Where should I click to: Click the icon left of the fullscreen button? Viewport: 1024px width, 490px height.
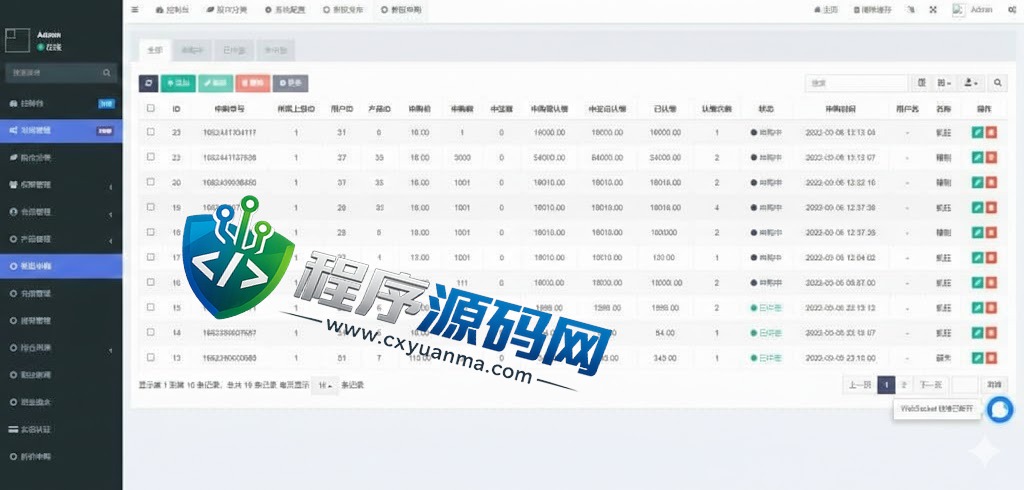coord(911,10)
